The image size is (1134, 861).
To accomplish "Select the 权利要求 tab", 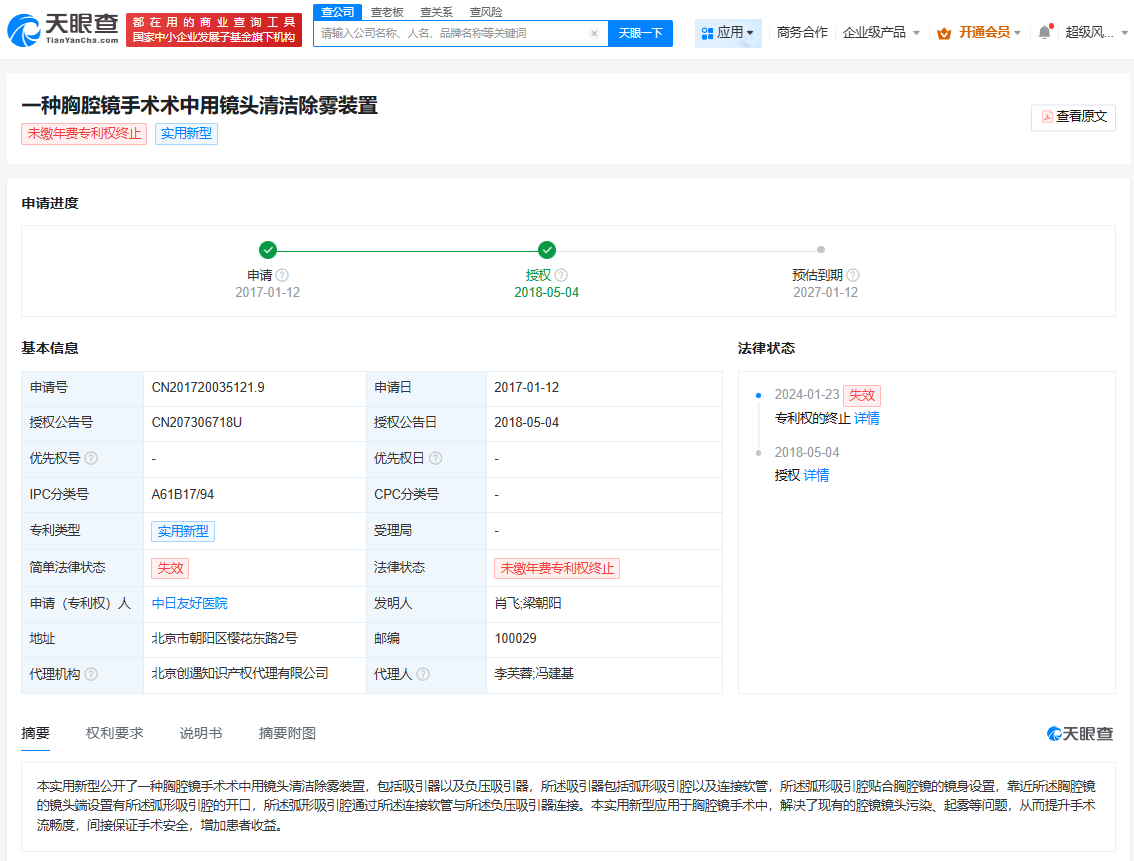I will pyautogui.click(x=117, y=733).
